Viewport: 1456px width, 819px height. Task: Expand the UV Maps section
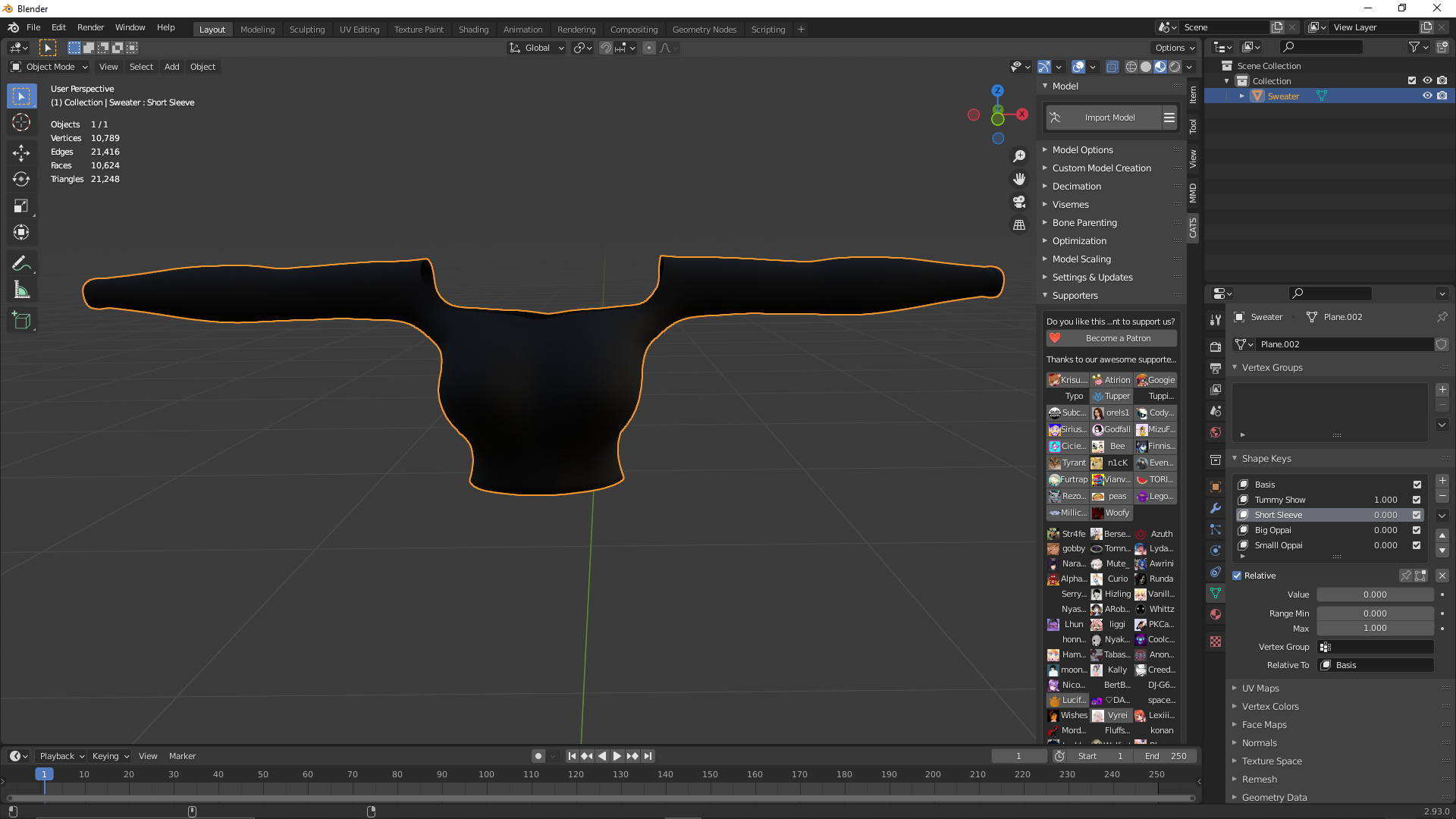pyautogui.click(x=1260, y=689)
